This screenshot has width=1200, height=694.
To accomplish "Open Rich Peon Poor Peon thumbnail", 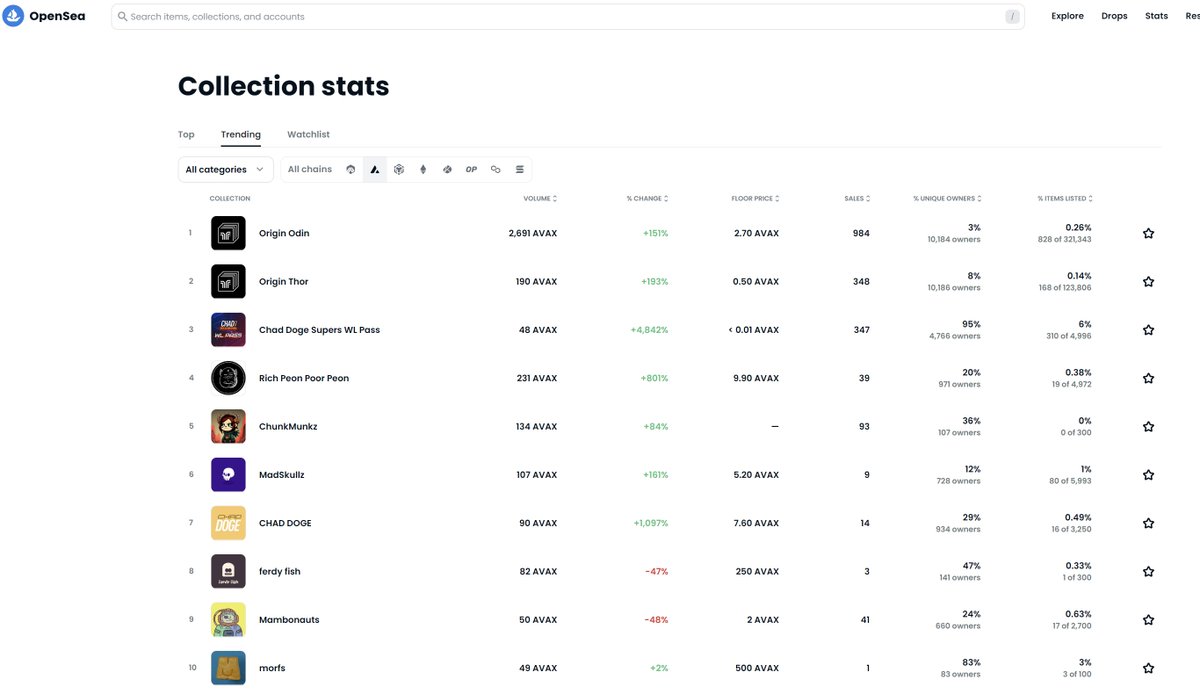I will (x=228, y=378).
